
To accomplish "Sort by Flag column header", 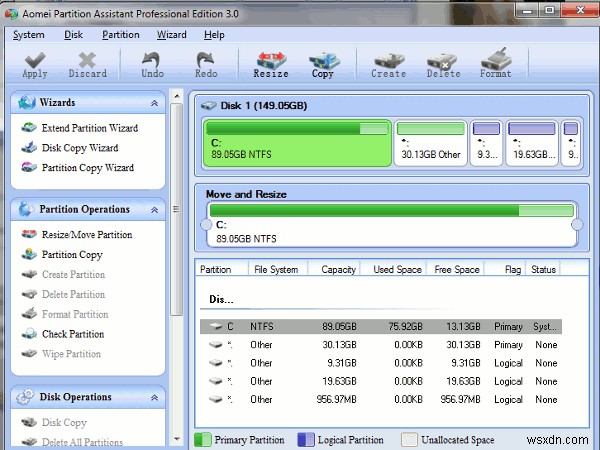I will pyautogui.click(x=505, y=269).
